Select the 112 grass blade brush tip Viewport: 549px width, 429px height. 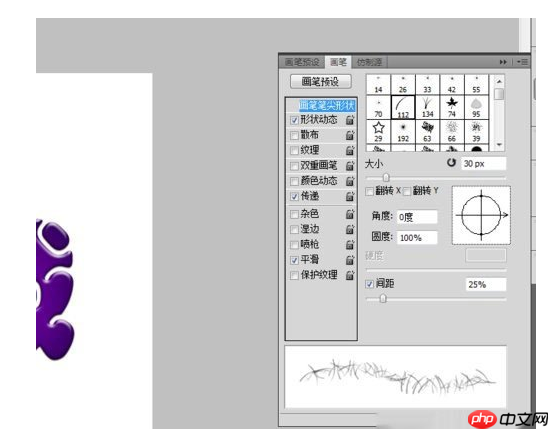pos(403,107)
